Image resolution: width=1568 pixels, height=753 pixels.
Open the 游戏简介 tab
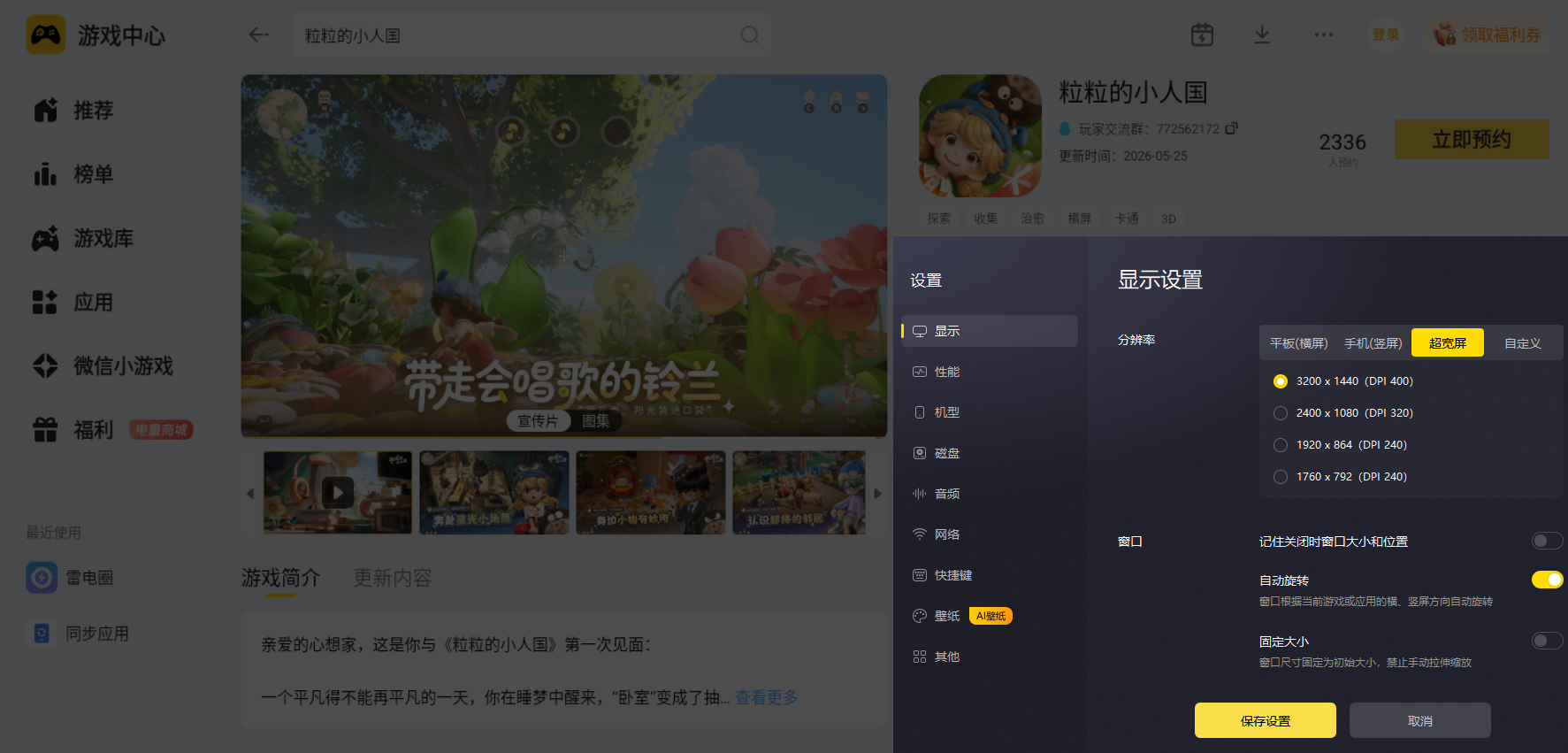[x=281, y=578]
